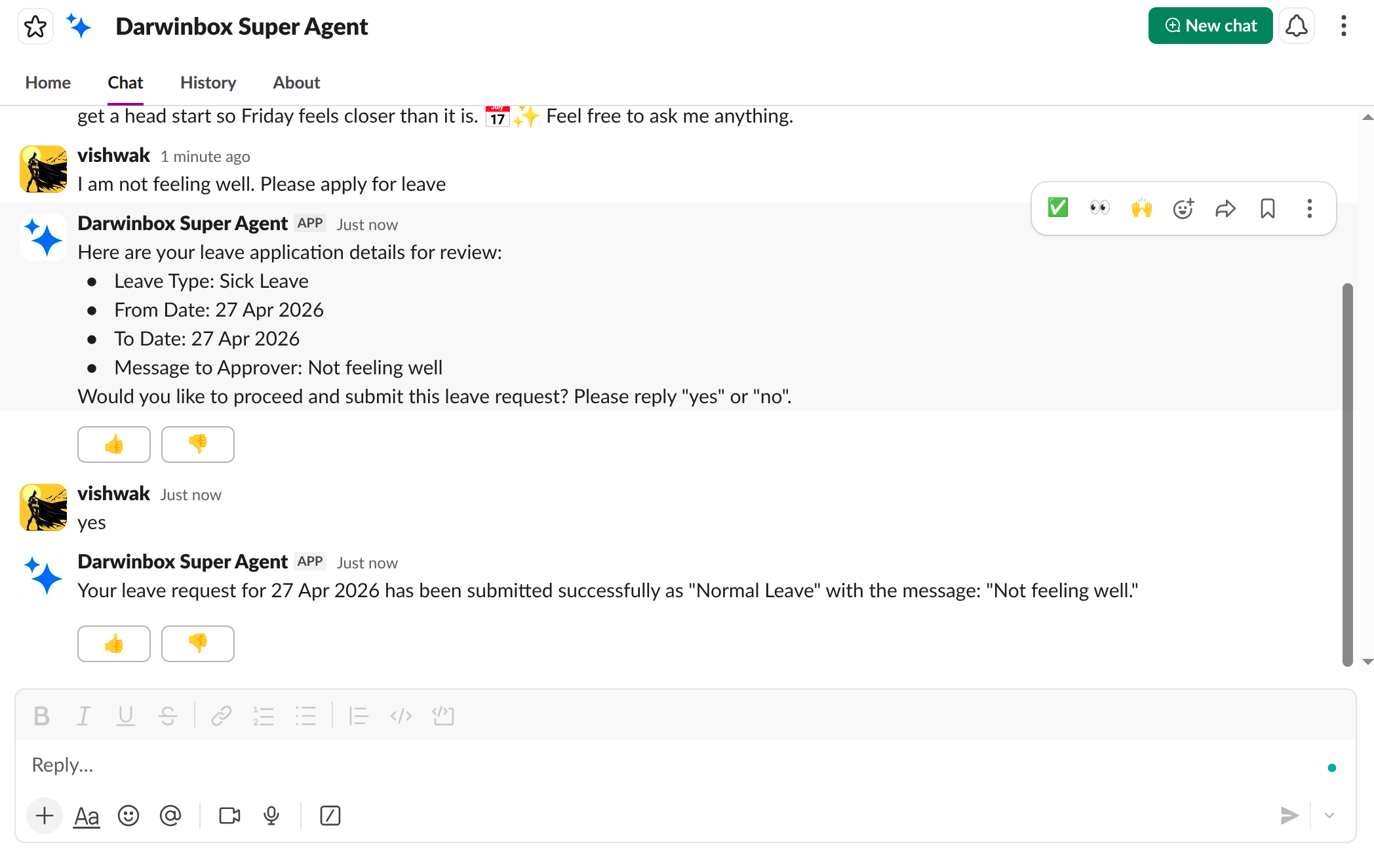The image size is (1374, 868).
Task: Forward this message with share arrow
Action: click(1226, 208)
